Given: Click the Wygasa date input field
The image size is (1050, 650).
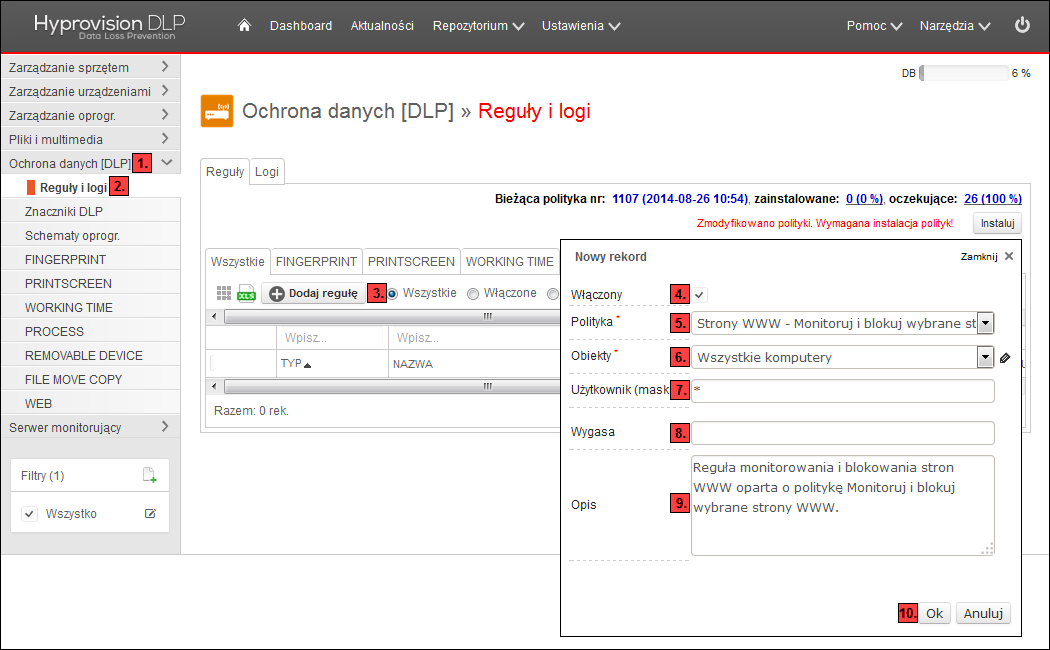Looking at the screenshot, I should [842, 433].
